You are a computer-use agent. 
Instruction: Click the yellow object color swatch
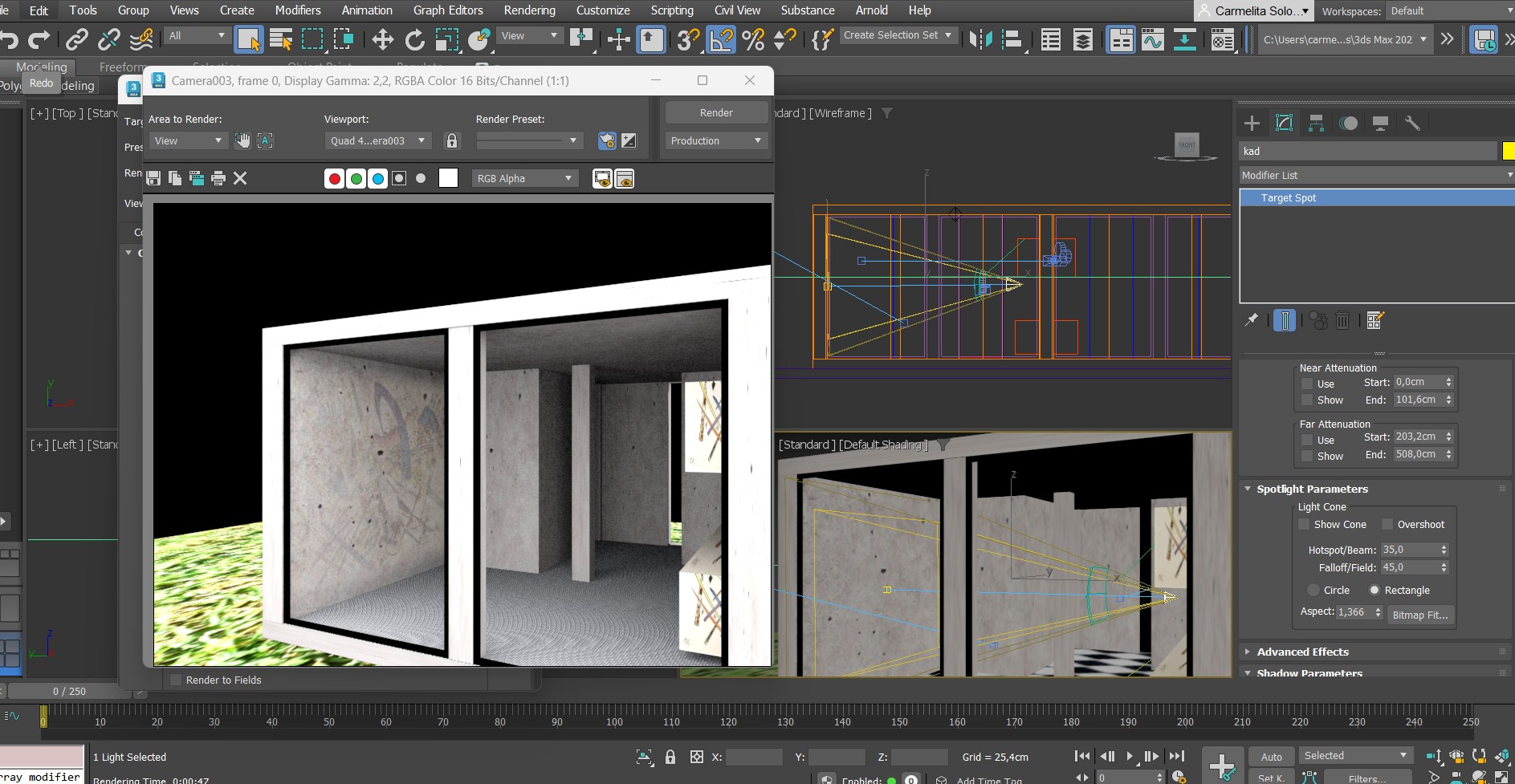pos(1508,151)
